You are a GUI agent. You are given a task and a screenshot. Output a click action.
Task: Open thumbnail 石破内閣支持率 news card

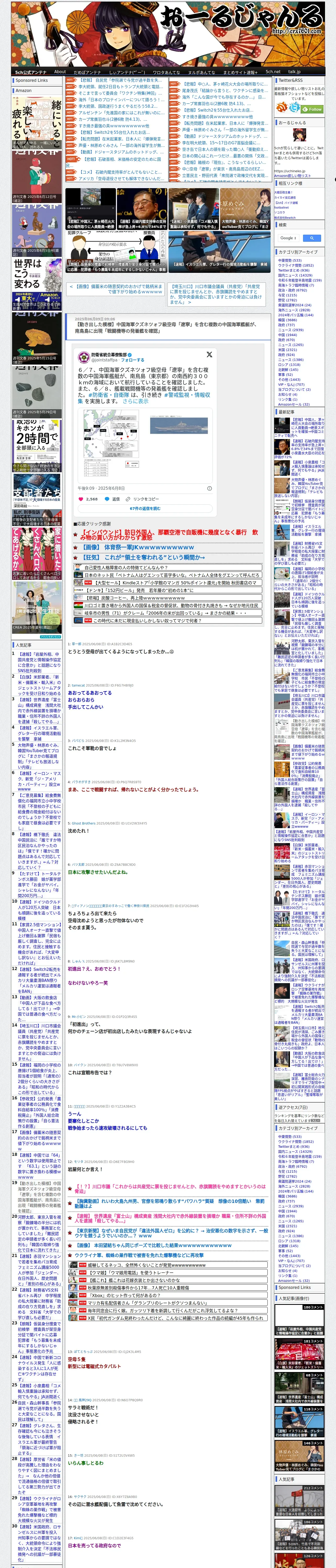142,208
